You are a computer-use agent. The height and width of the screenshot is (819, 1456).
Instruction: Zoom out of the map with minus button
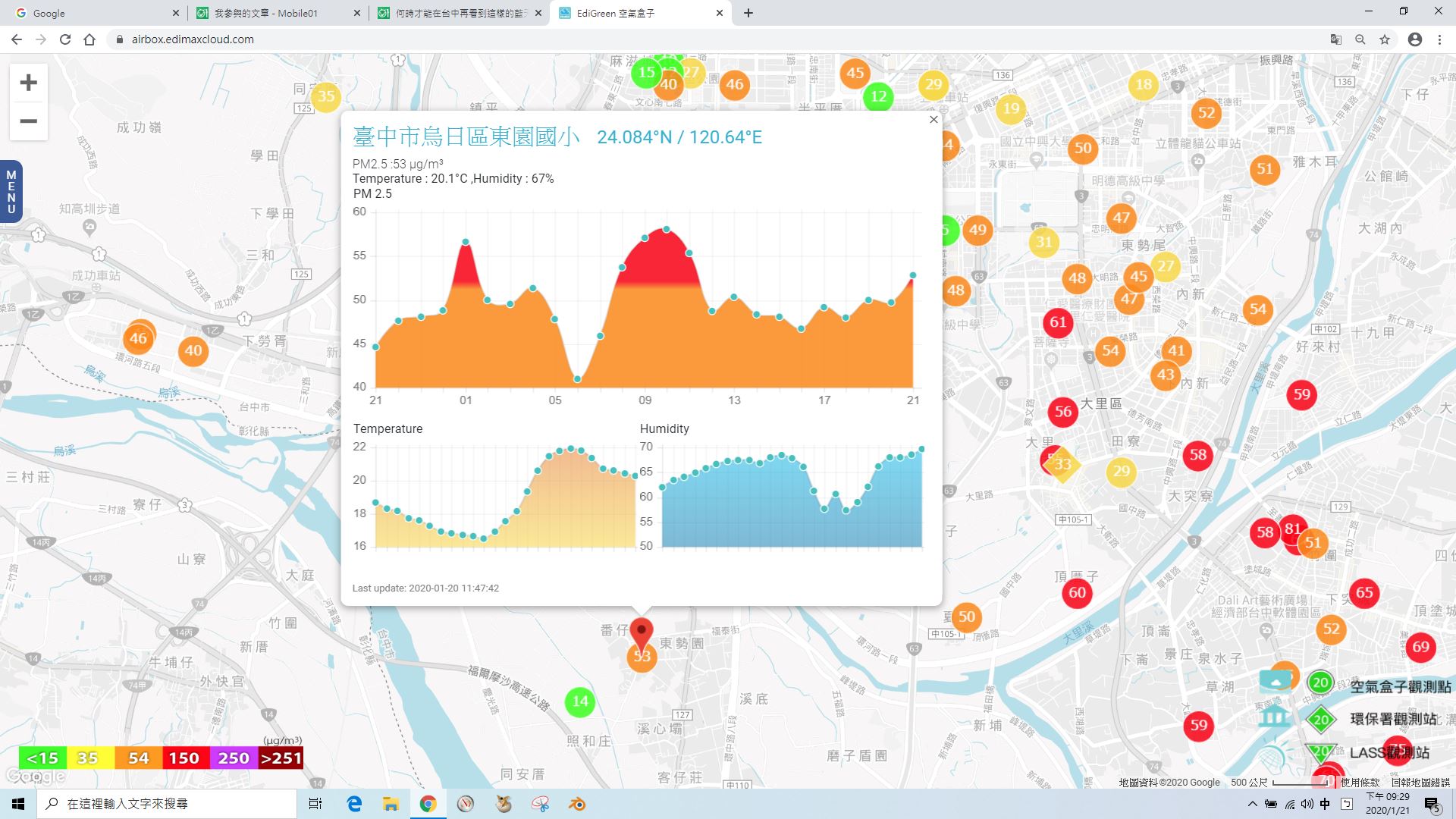pos(28,121)
